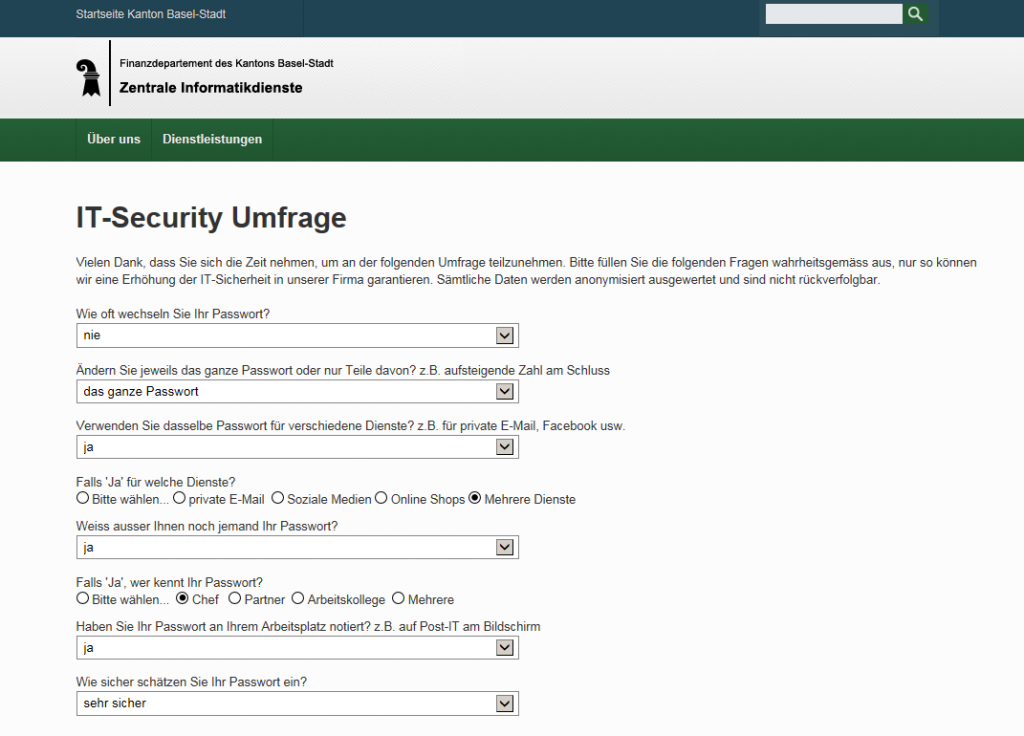Select the 'Mehrere Dienste' radio button
1024x736 pixels.
tap(475, 498)
